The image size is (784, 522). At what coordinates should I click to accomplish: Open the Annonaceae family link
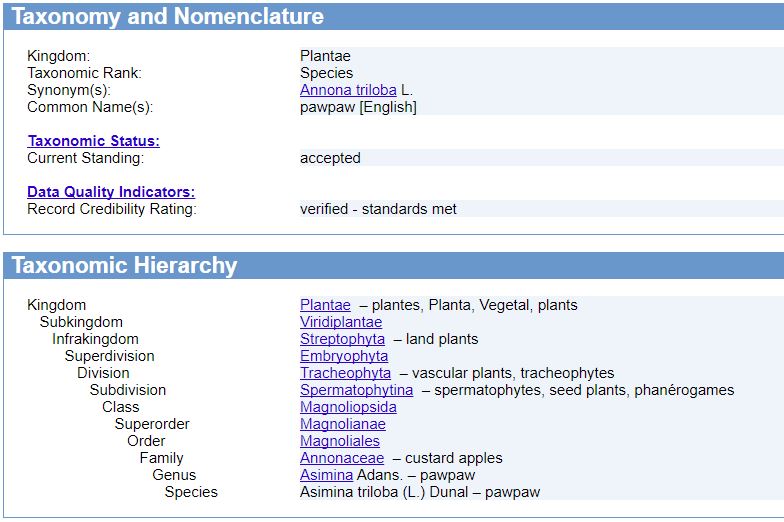[342, 458]
